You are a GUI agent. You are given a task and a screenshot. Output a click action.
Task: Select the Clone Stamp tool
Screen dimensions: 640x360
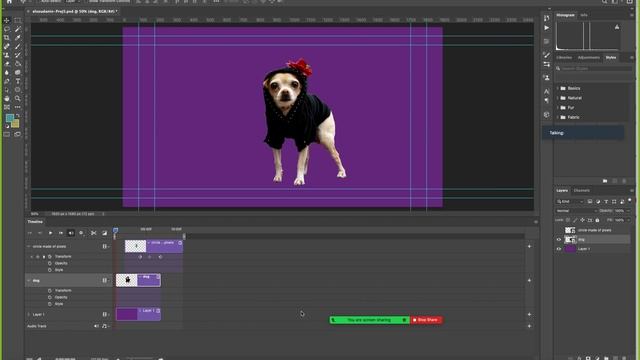[7, 55]
